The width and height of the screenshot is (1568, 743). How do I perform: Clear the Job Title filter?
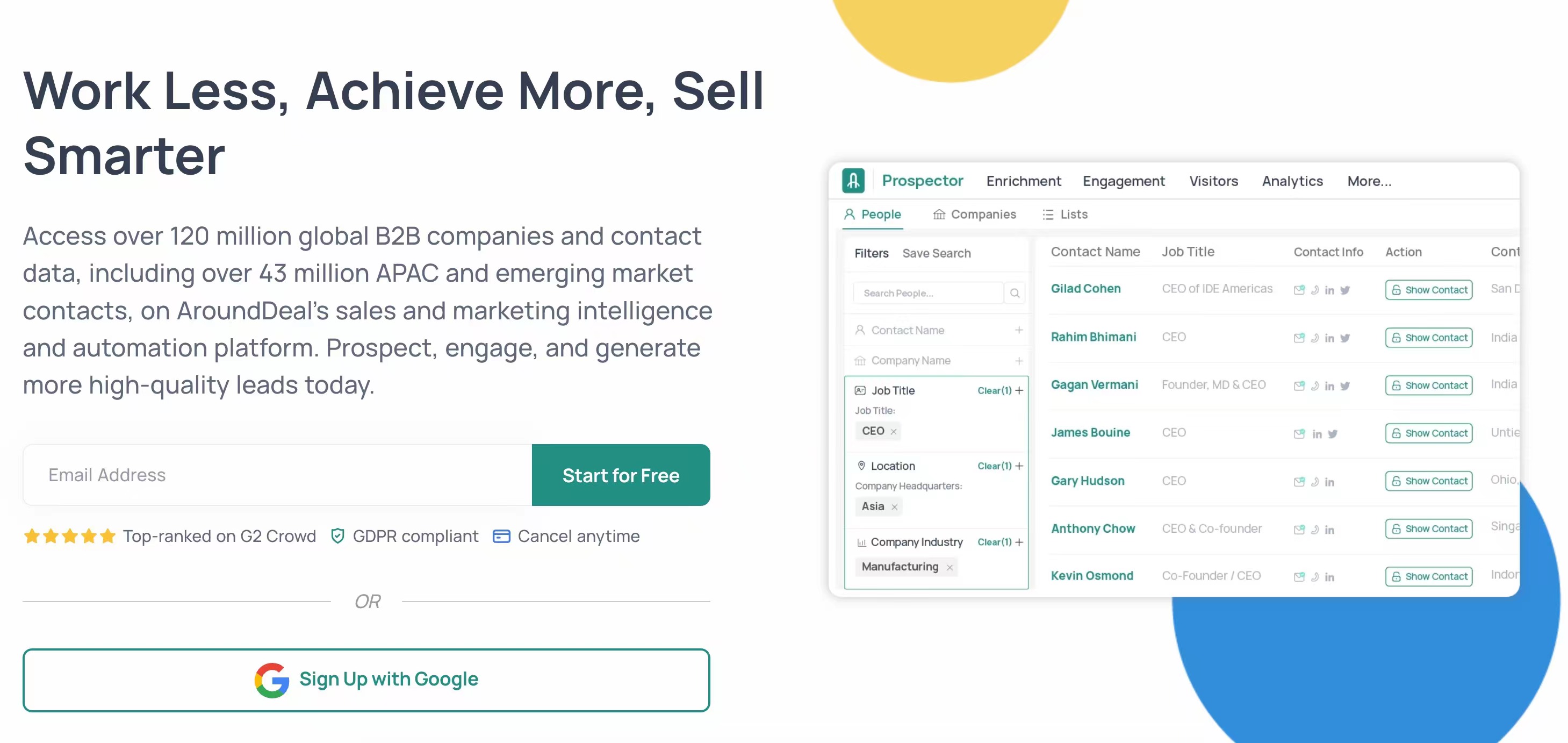[x=993, y=390]
